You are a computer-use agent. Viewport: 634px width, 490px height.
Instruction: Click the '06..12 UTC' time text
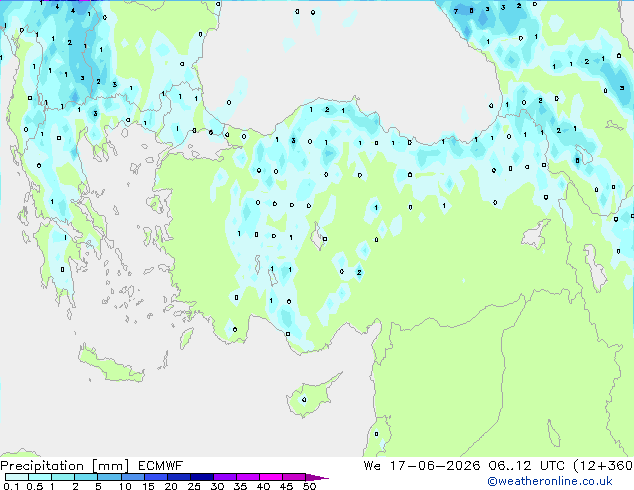526,466
